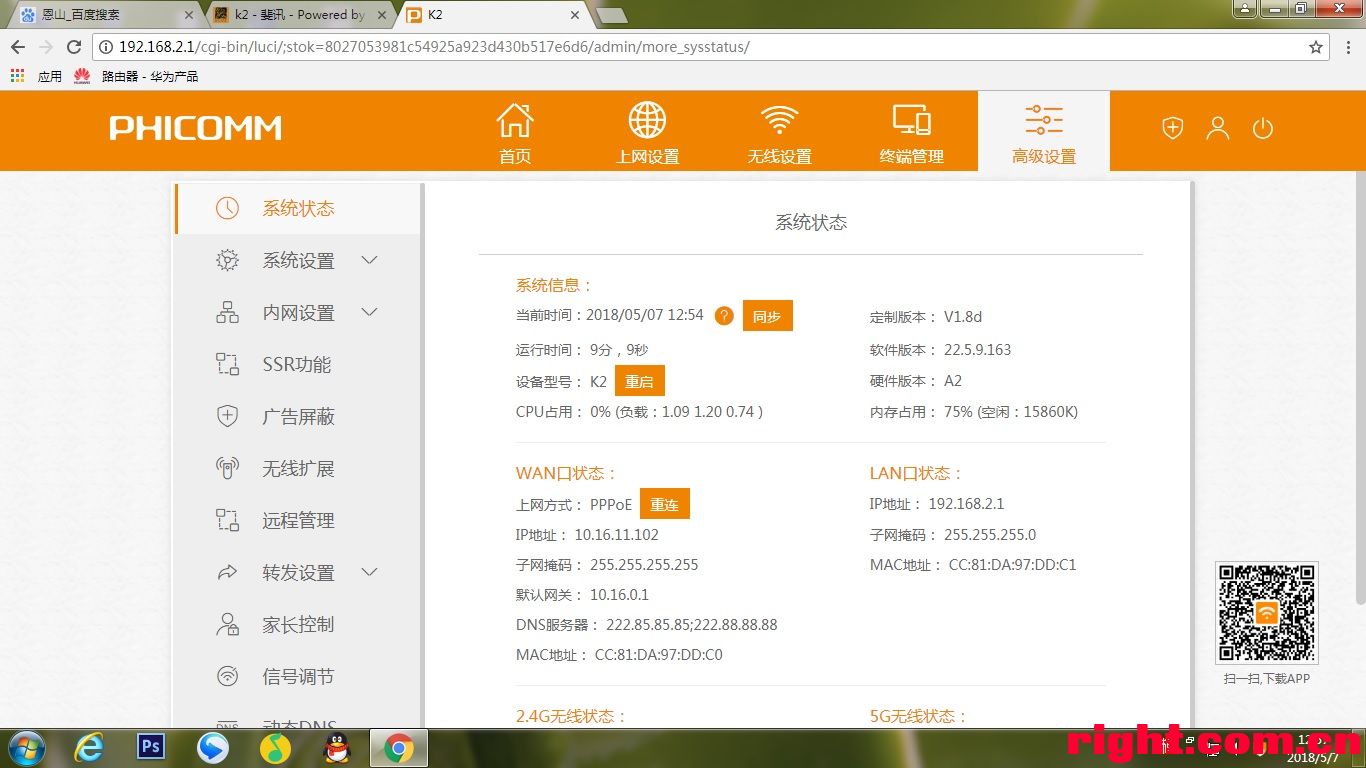The height and width of the screenshot is (768, 1366).
Task: Open 上网设置 globe icon
Action: 647,120
